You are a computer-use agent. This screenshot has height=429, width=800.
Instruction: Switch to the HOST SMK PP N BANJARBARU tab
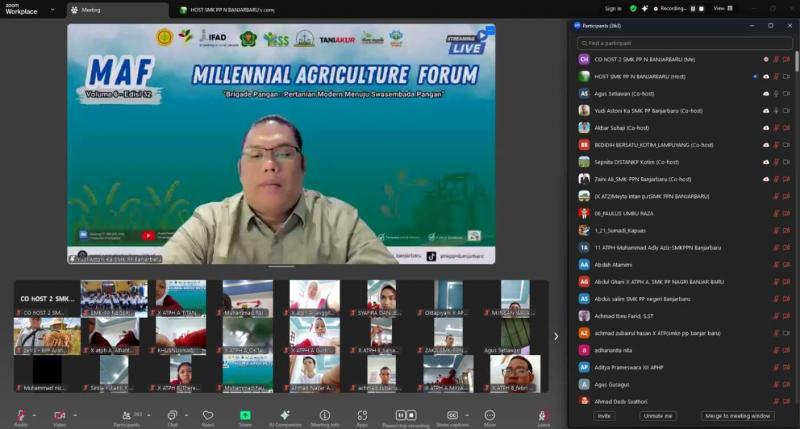228,10
